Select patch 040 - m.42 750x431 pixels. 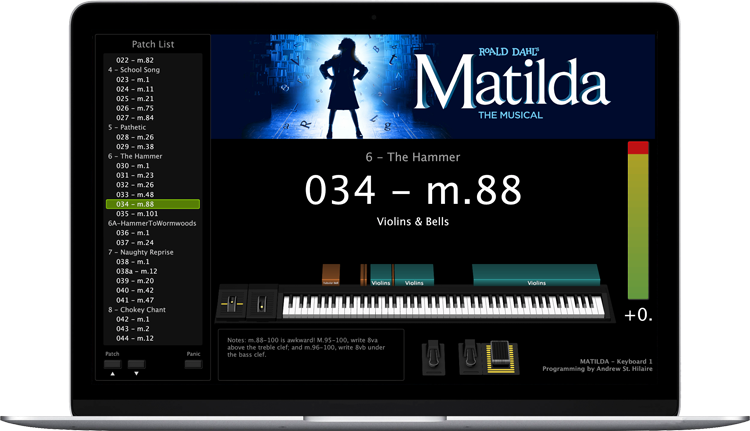[x=153, y=290]
